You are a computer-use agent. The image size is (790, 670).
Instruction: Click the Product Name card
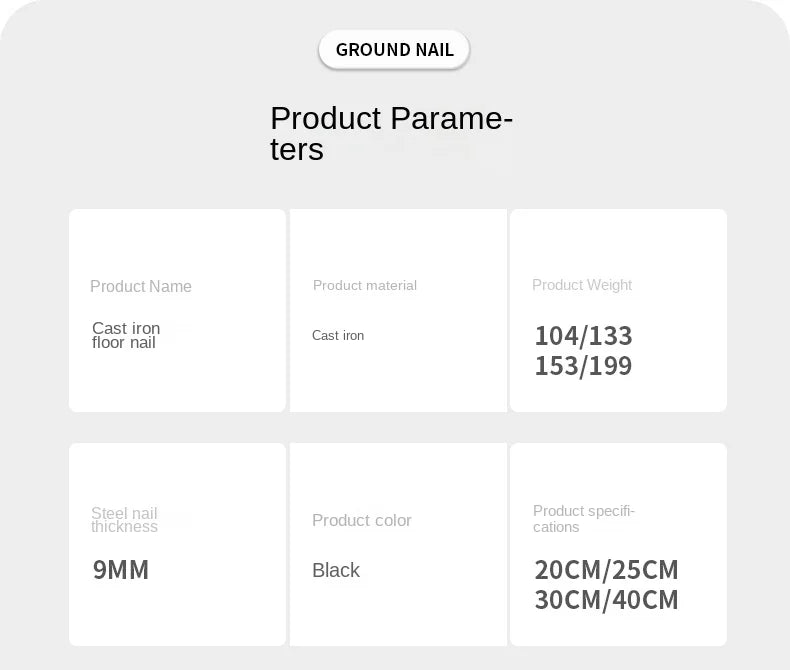177,310
